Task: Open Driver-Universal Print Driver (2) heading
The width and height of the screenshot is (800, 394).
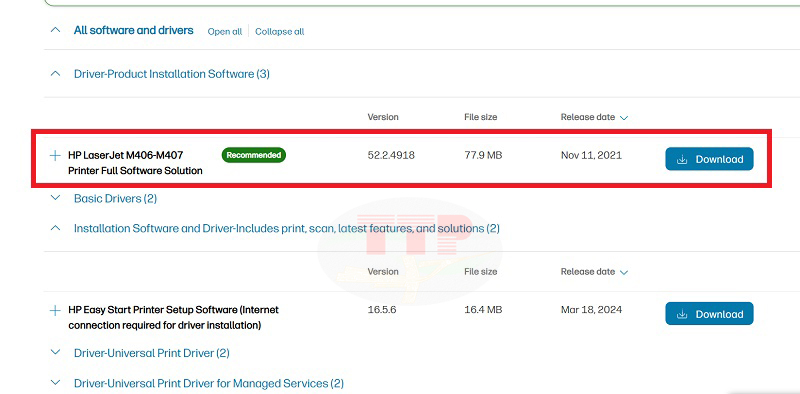Action: pos(152,353)
